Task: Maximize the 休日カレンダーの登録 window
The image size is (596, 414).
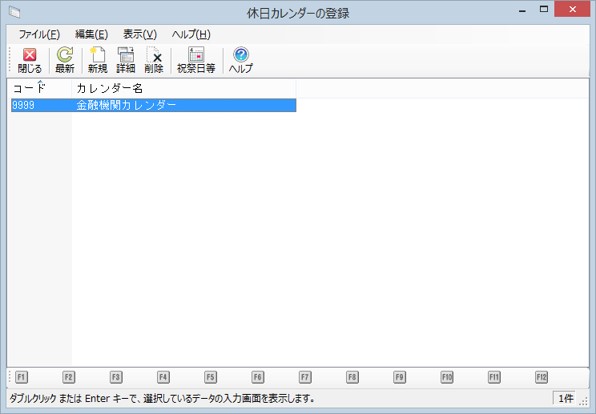Action: tap(544, 10)
